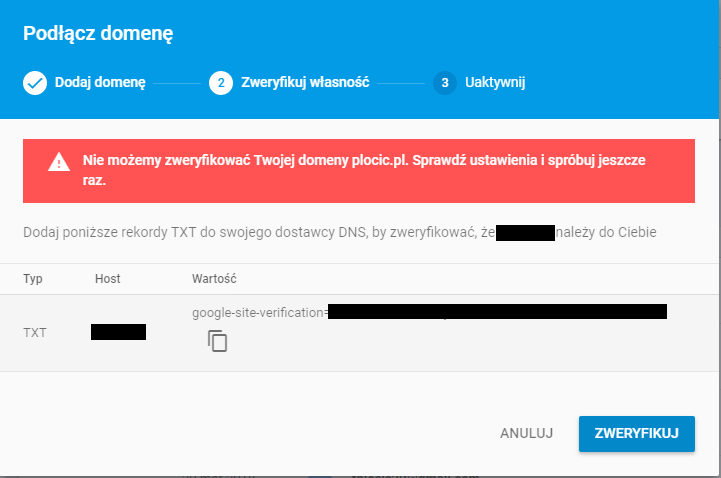721x478 pixels.
Task: Click the Wartość column header
Action: [214, 279]
